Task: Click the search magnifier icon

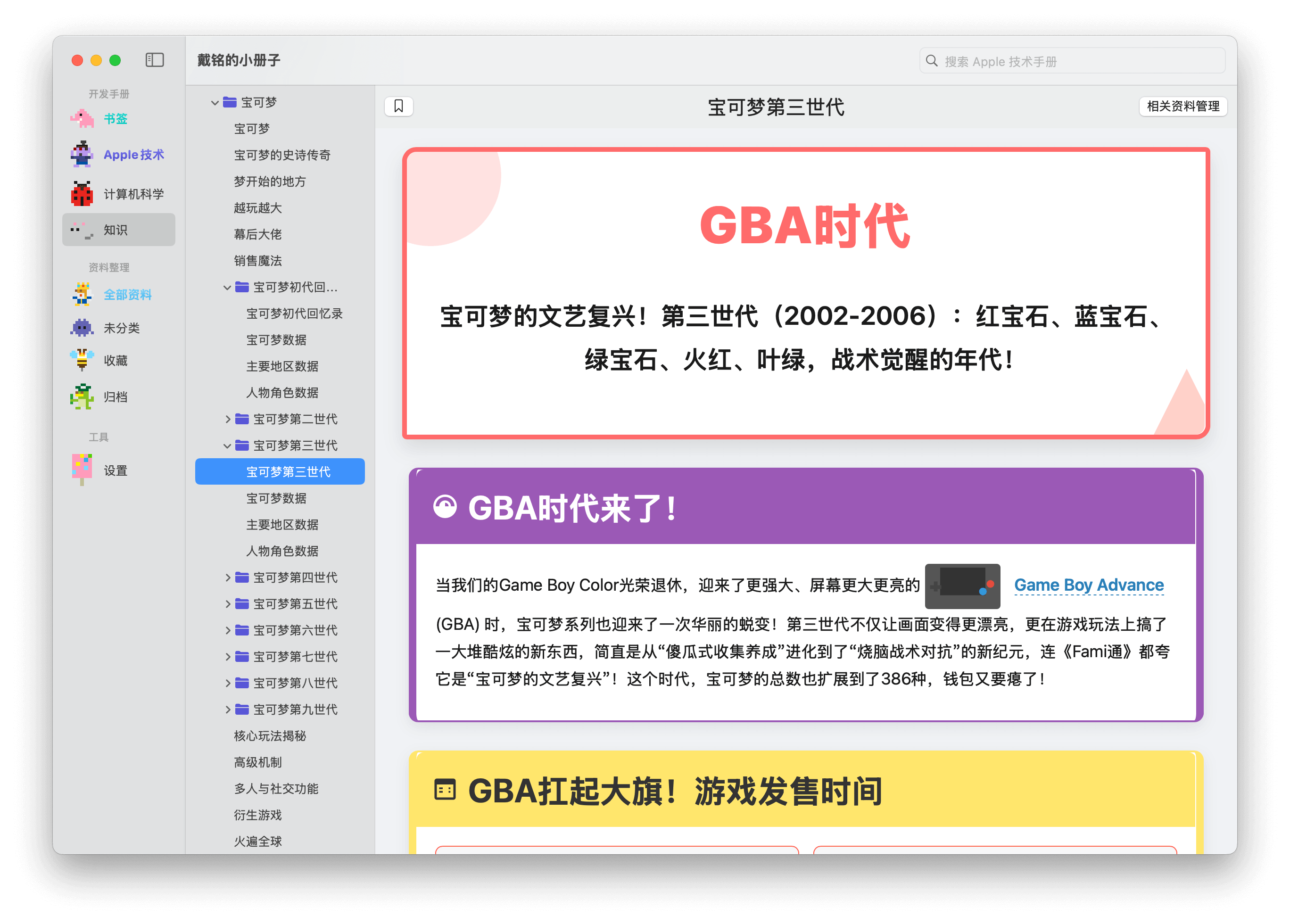Action: pyautogui.click(x=931, y=61)
